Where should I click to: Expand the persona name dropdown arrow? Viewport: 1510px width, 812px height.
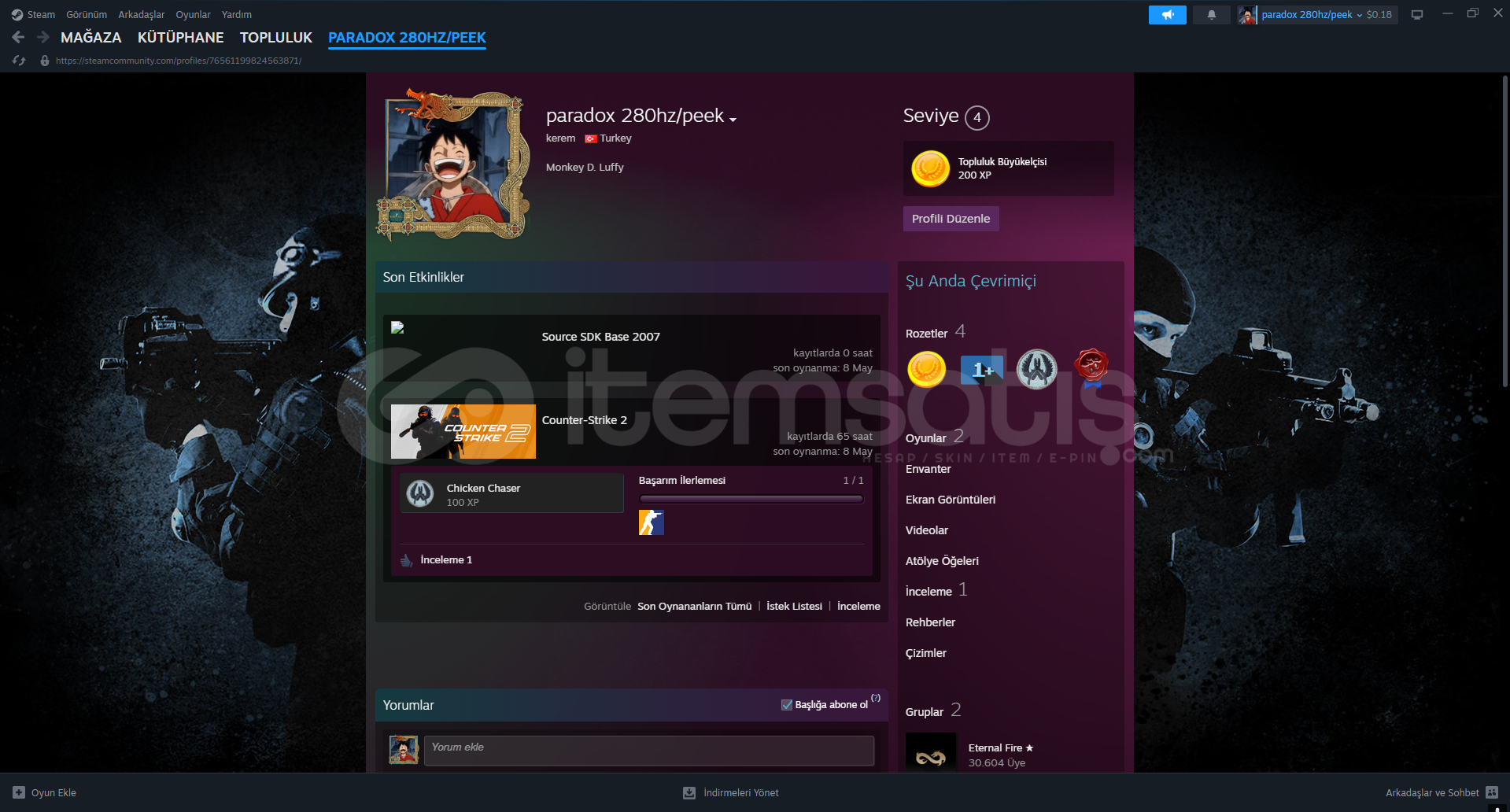pos(733,120)
